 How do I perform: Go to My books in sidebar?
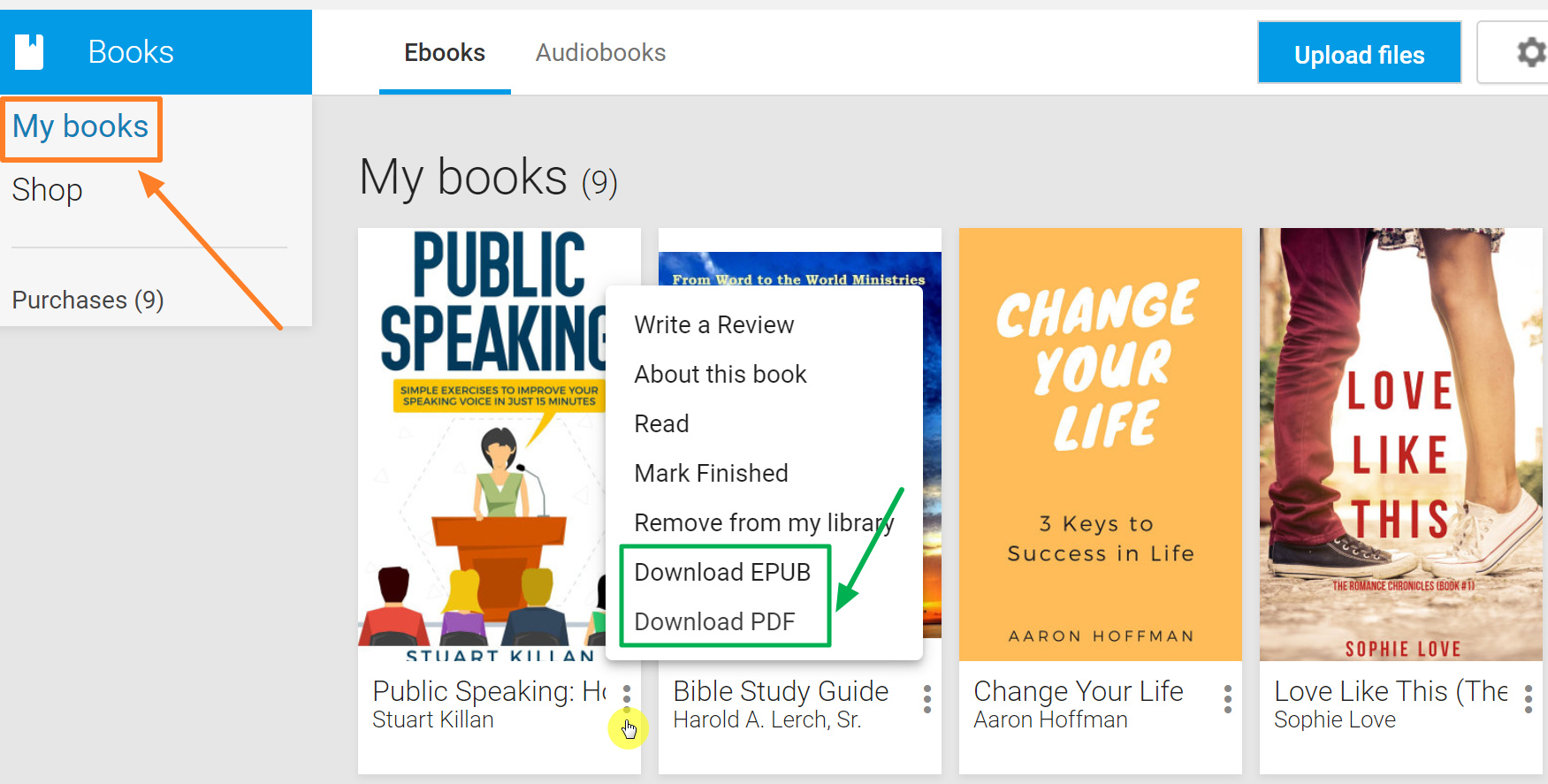pyautogui.click(x=80, y=126)
